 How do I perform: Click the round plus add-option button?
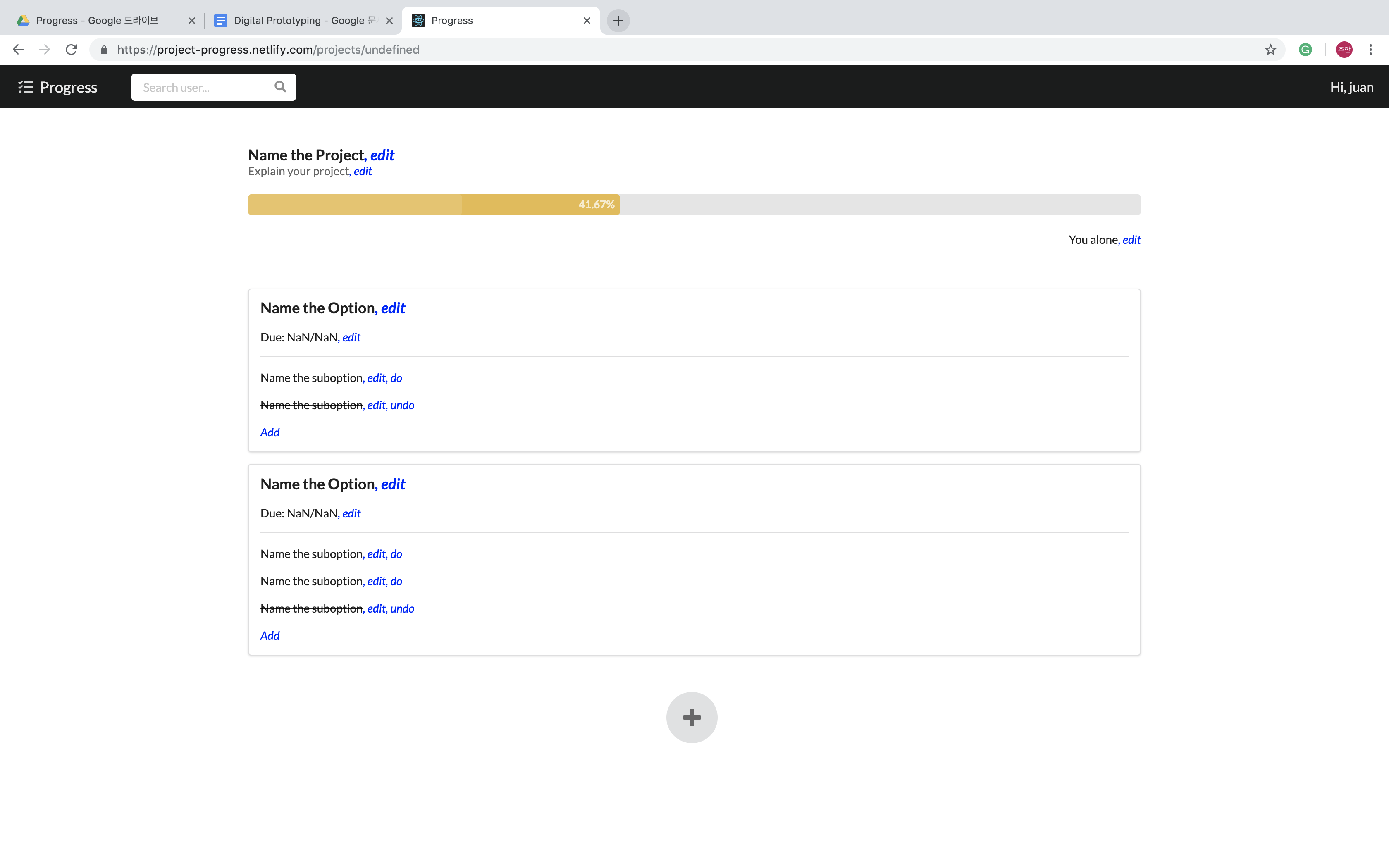click(692, 717)
